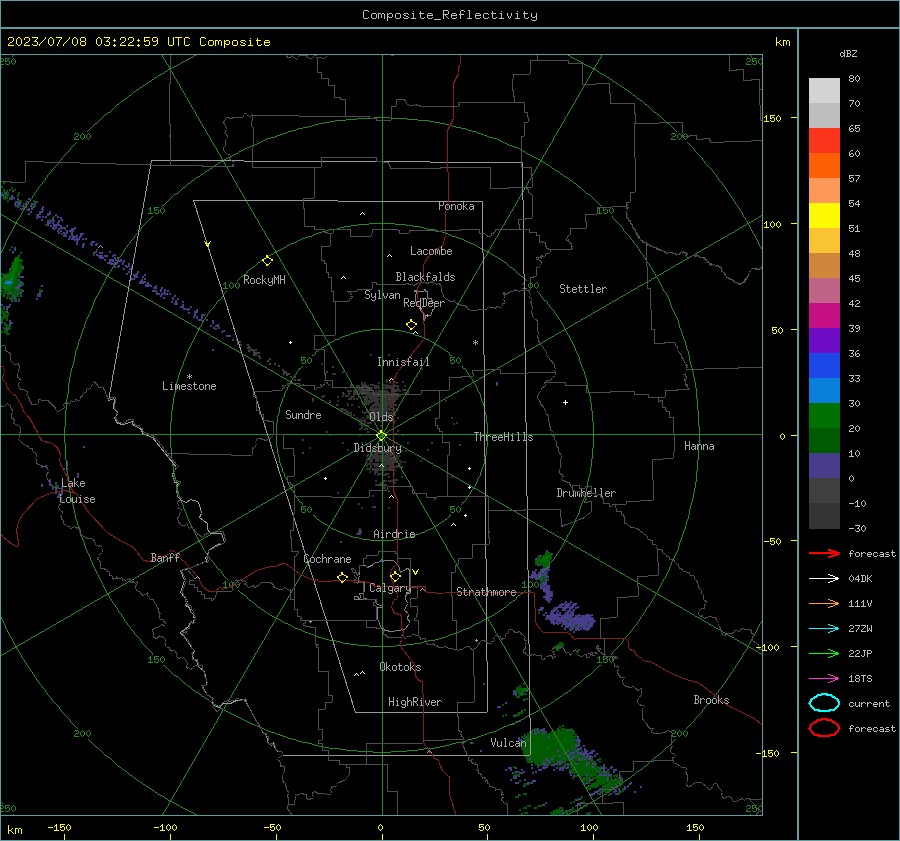900x841 pixels.
Task: Click the yellow diamond marker below Cochrane
Action: click(343, 578)
